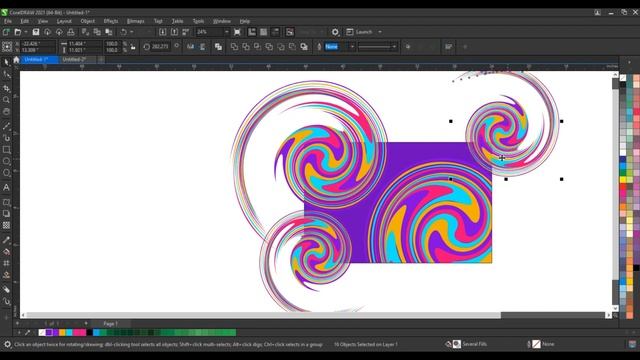Click the Export icon in standard toolbar

pyautogui.click(x=174, y=32)
